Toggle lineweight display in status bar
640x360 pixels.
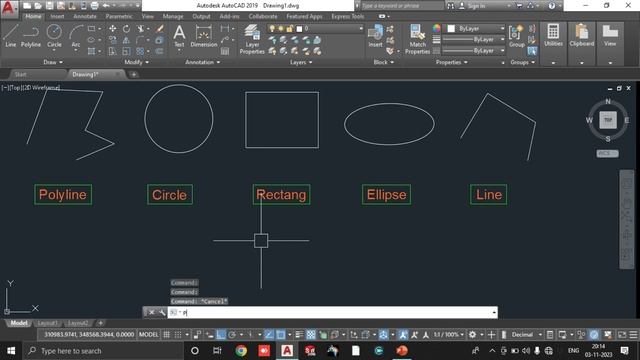coord(299,335)
